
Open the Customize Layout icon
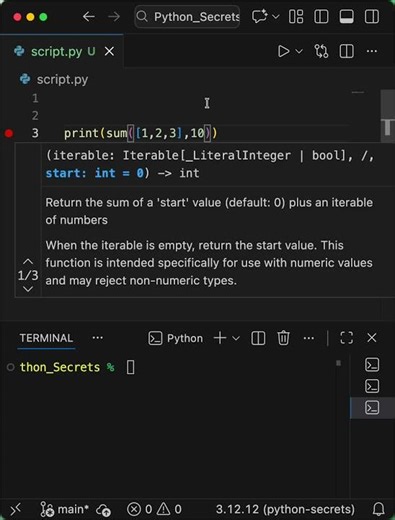point(296,16)
